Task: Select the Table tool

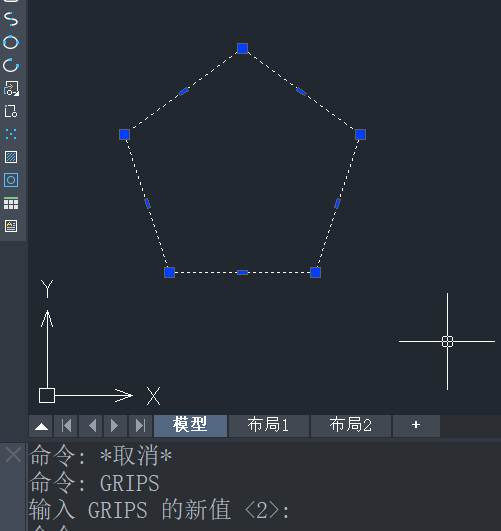Action: click(11, 203)
